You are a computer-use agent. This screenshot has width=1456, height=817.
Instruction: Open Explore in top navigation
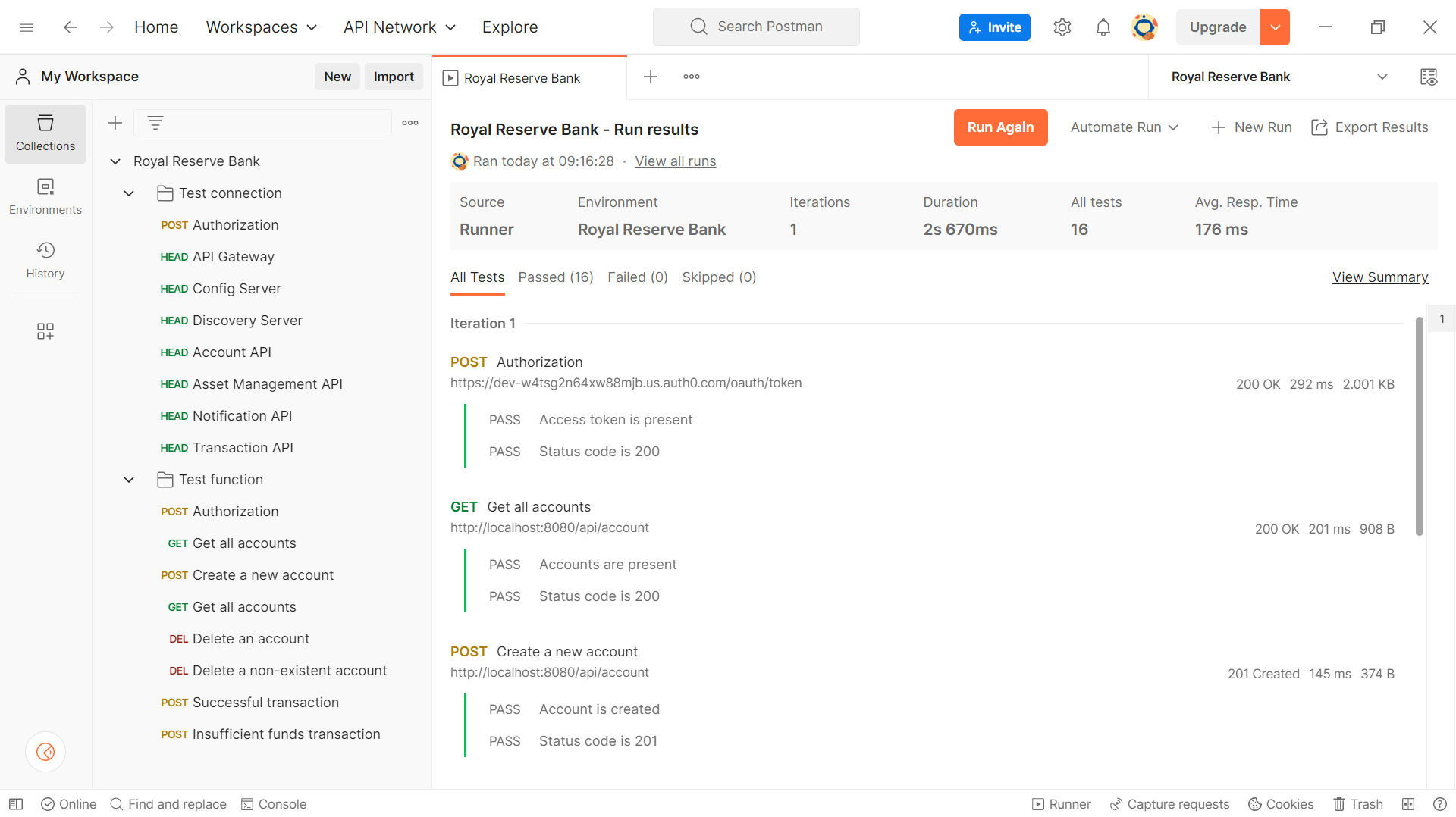point(510,27)
